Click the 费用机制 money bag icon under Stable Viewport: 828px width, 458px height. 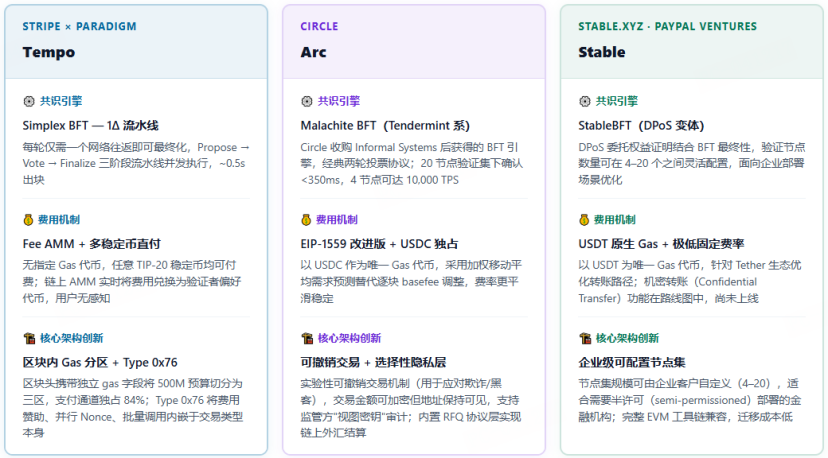point(585,219)
